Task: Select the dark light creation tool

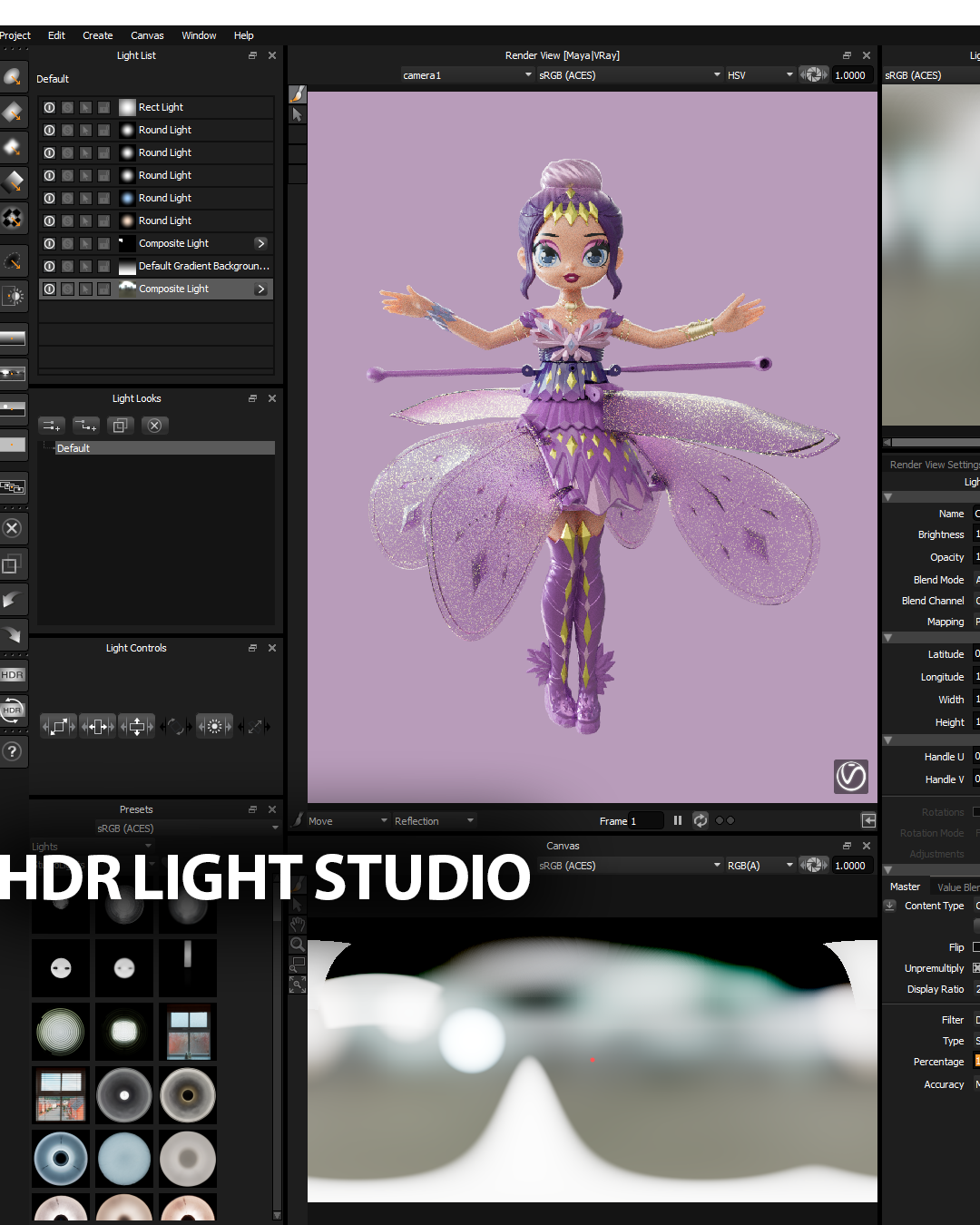Action: coord(13,261)
